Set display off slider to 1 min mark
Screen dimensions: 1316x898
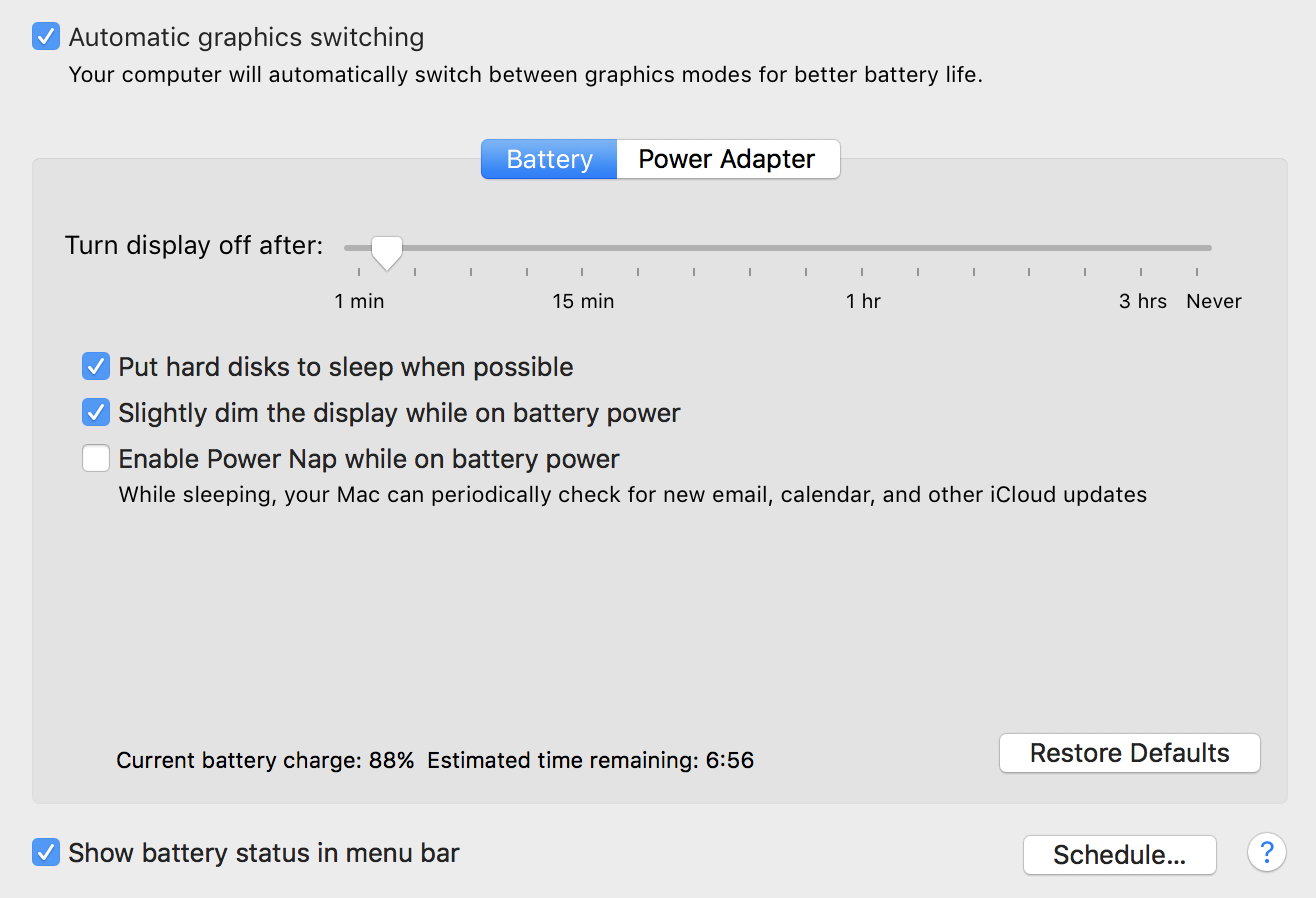coord(359,248)
